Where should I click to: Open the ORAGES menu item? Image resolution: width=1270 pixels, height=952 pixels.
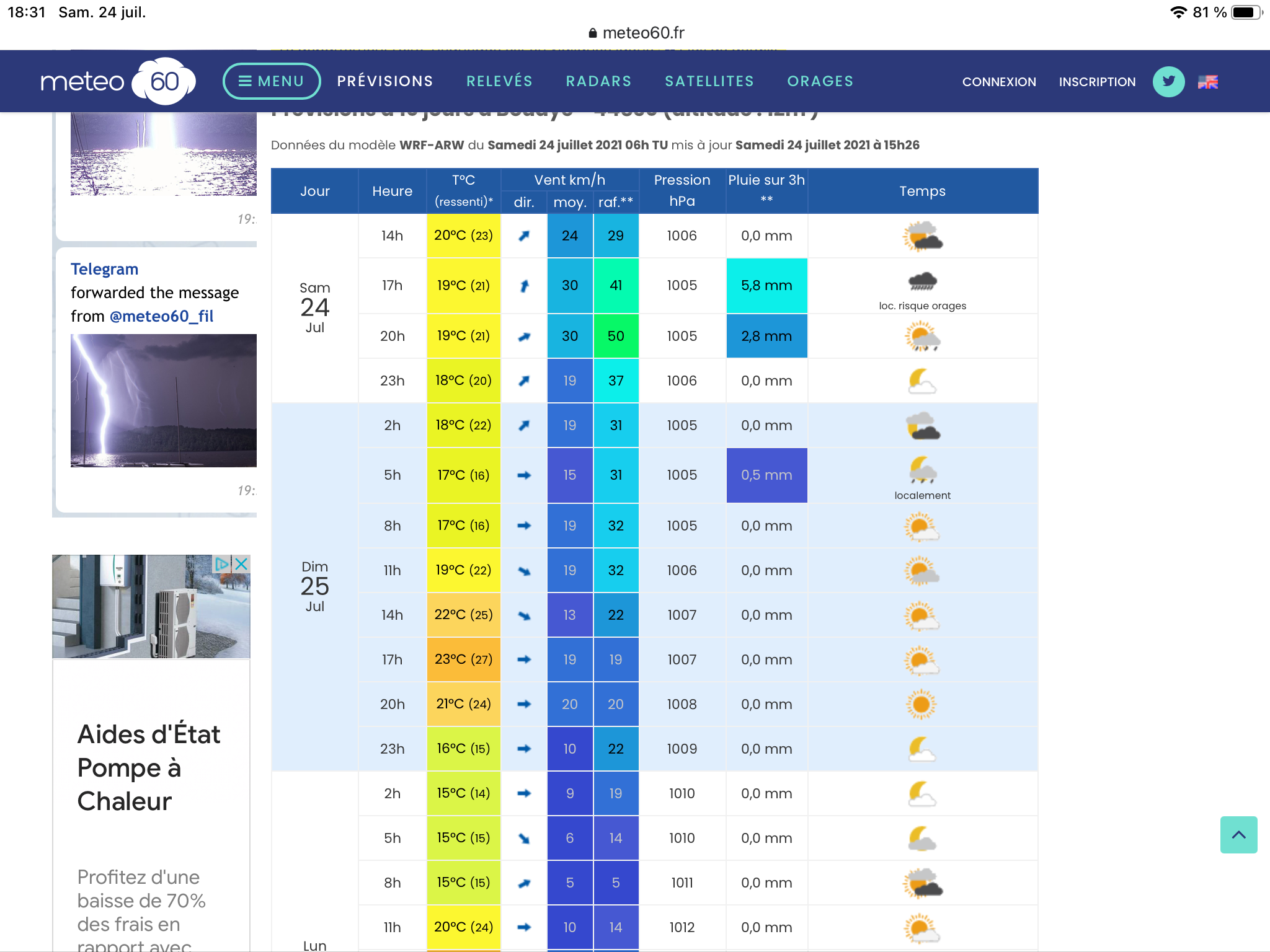pos(820,81)
